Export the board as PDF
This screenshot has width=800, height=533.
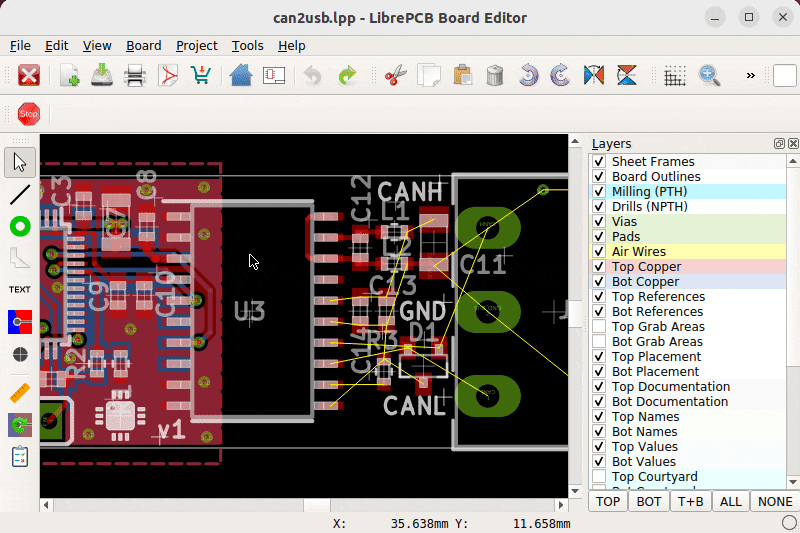[168, 75]
